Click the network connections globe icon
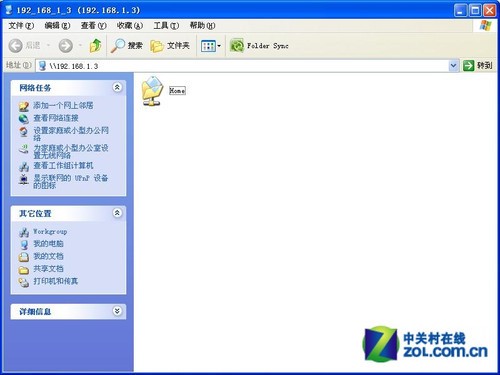Viewport: 500px width, 375px height. click(x=24, y=119)
